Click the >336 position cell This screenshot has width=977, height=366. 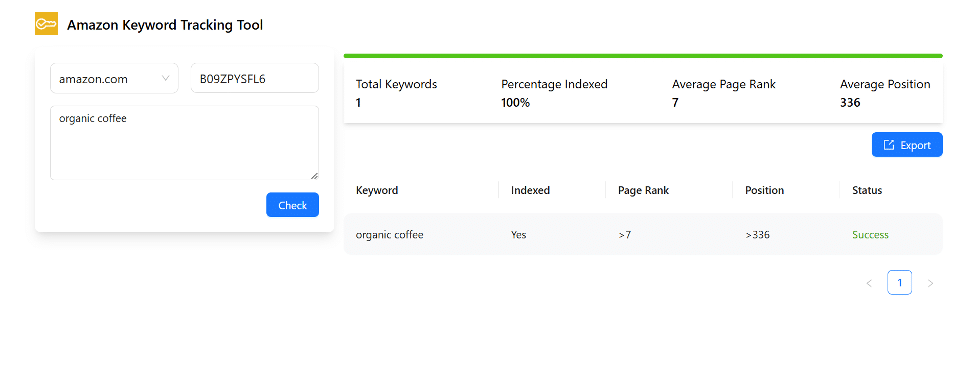(758, 235)
